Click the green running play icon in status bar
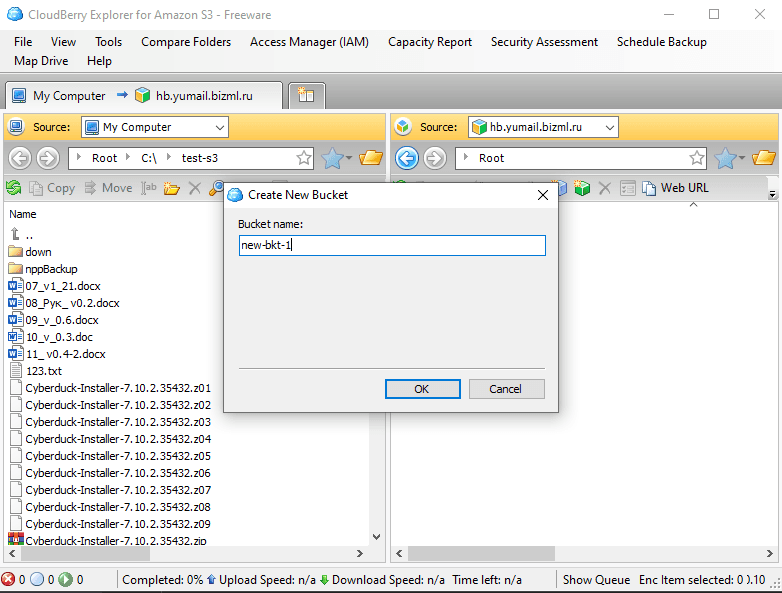 pos(65,580)
